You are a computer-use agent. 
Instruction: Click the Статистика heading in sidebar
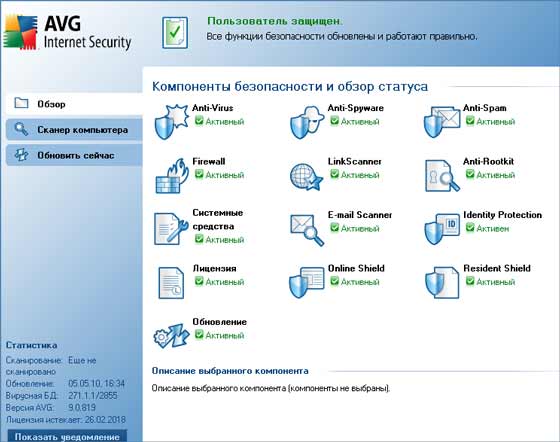pyautogui.click(x=31, y=345)
